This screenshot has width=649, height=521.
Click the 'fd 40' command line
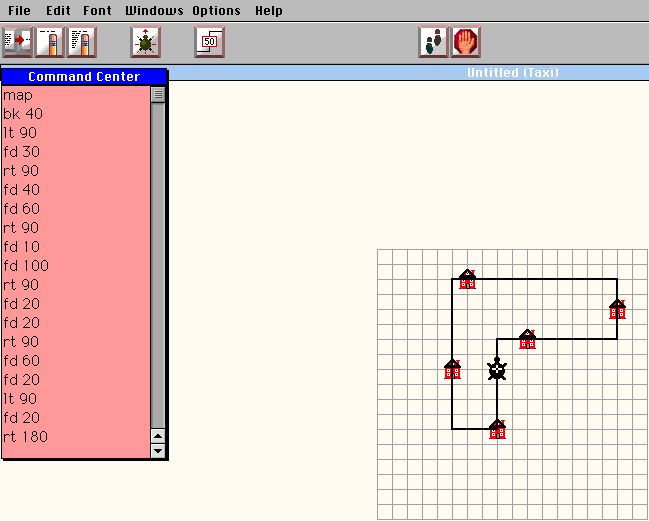[22, 190]
